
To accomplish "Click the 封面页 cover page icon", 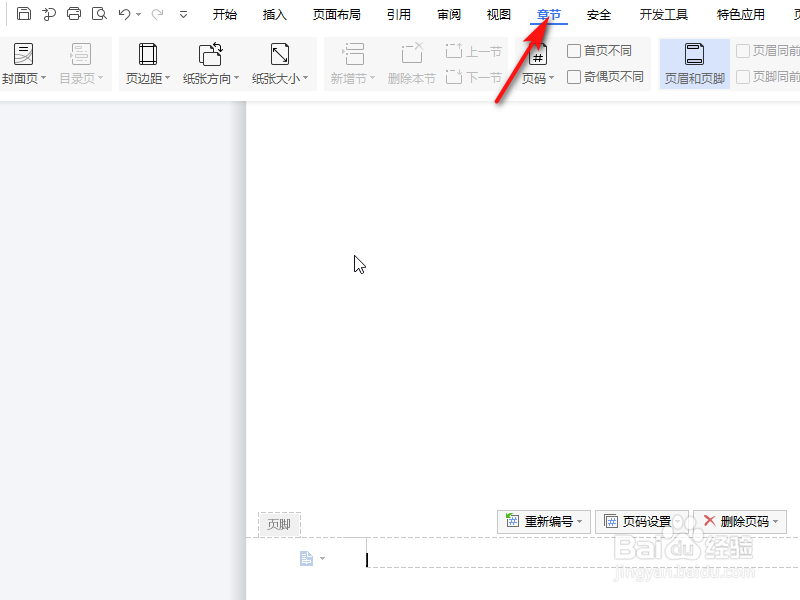I will pyautogui.click(x=23, y=54).
